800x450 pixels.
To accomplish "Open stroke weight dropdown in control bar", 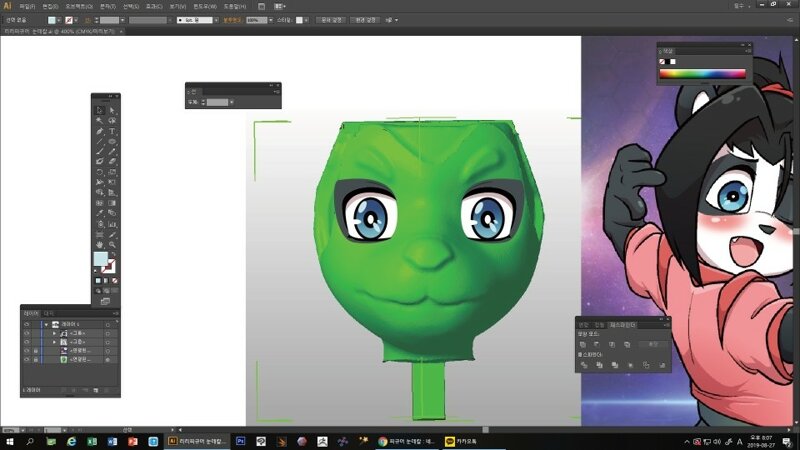I will [x=122, y=20].
